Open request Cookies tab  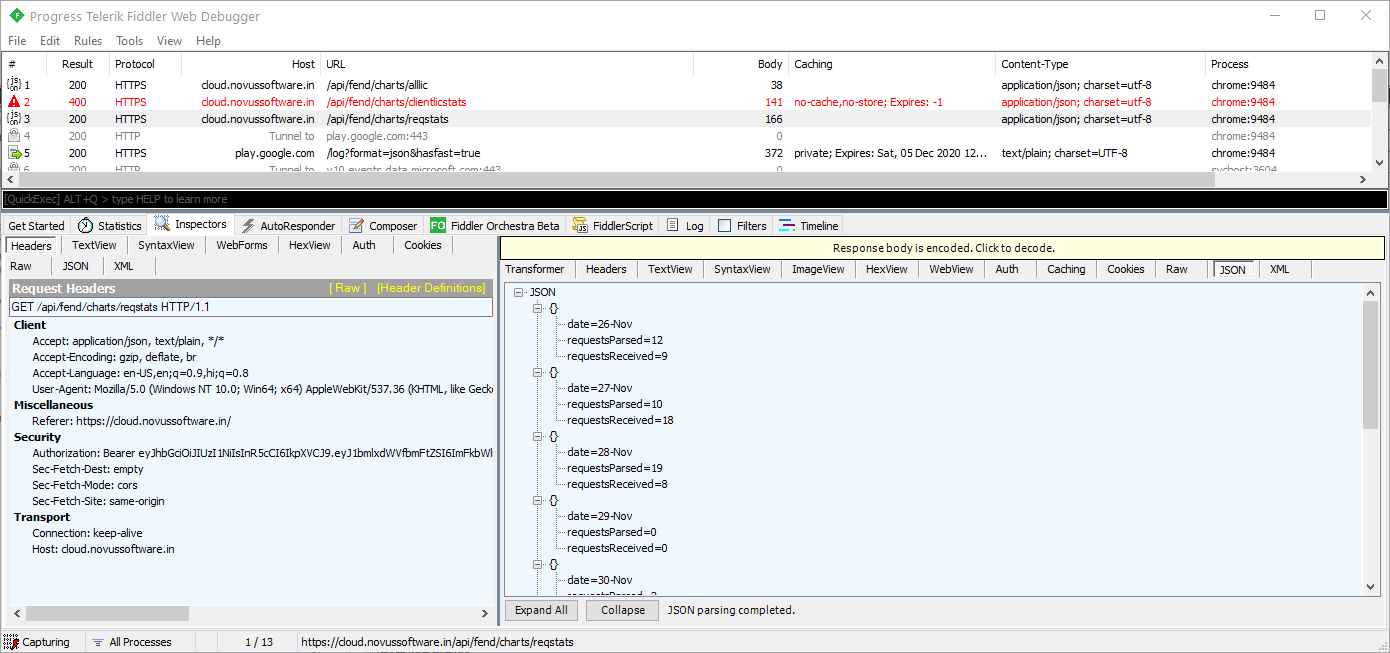click(x=423, y=245)
